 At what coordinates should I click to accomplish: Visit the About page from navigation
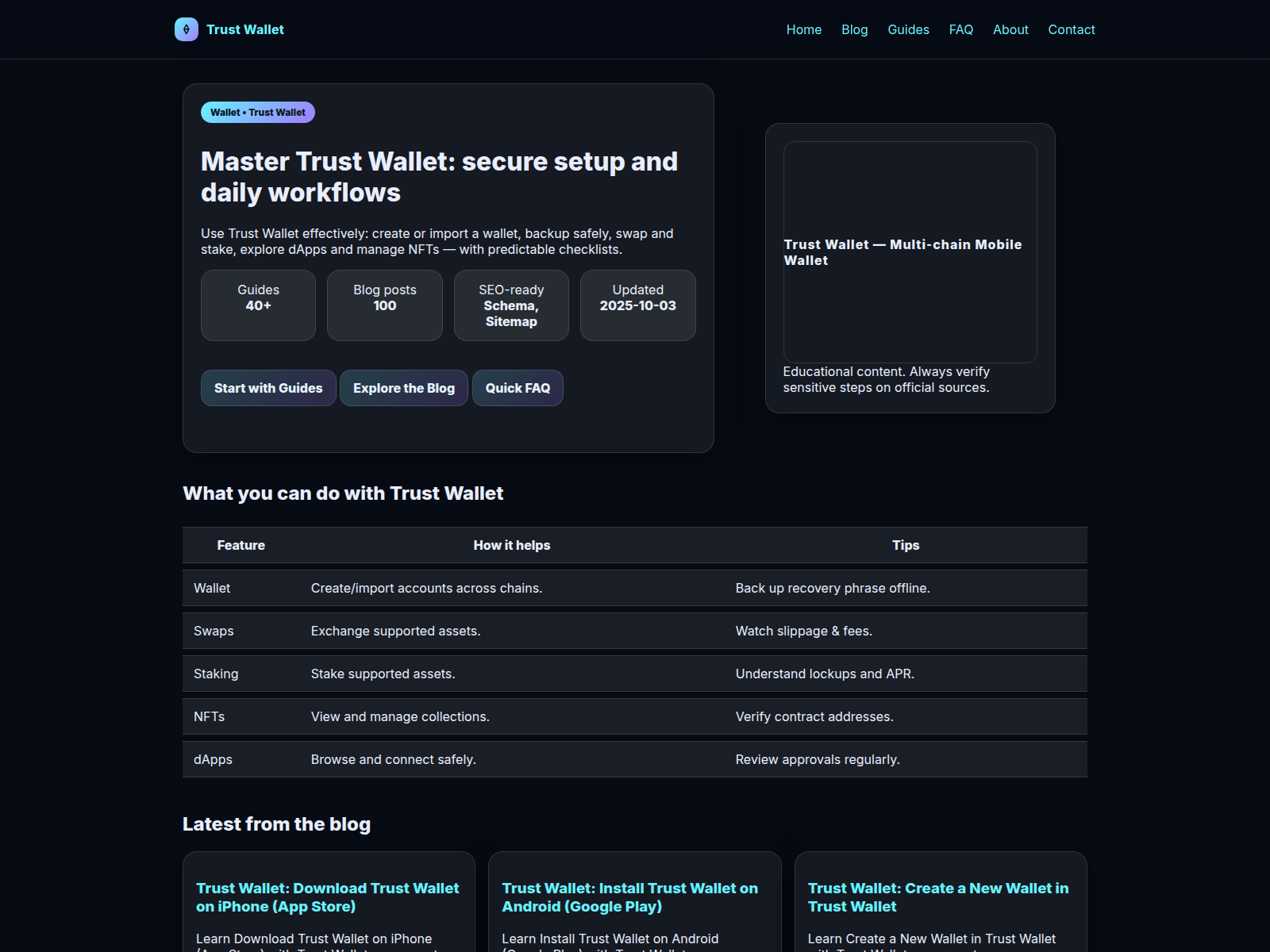[x=1010, y=29]
